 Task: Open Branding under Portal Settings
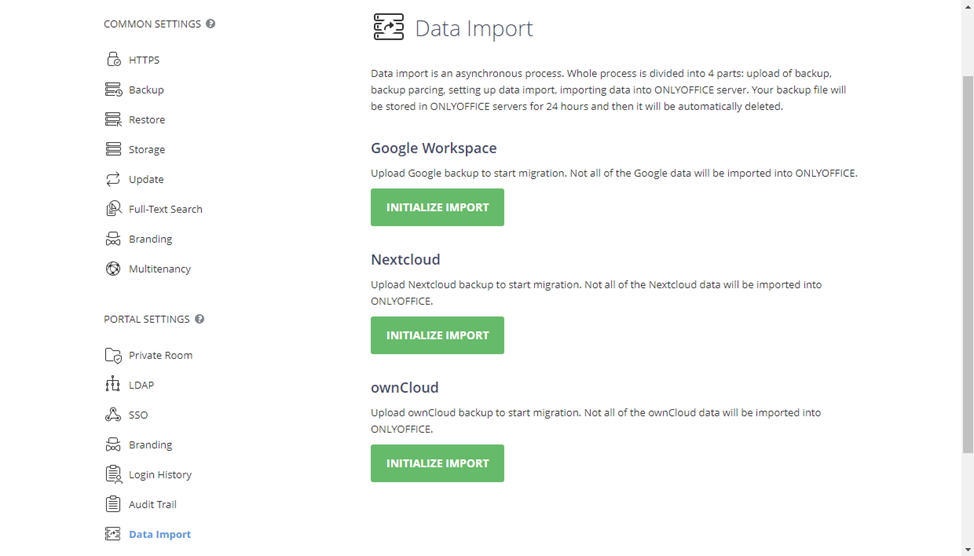[150, 444]
